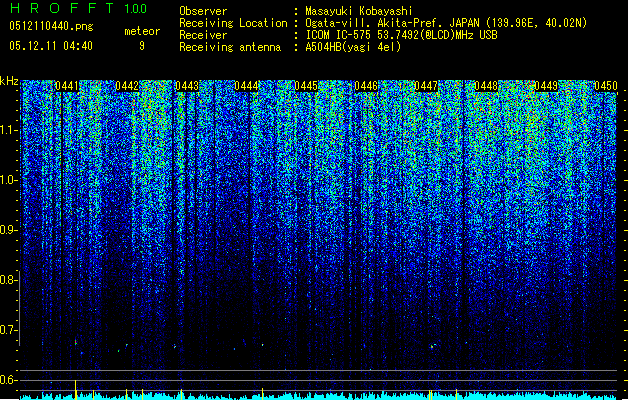Click the 0.9 kHz frequency tick
This screenshot has height=400, width=629.
(x=9, y=230)
